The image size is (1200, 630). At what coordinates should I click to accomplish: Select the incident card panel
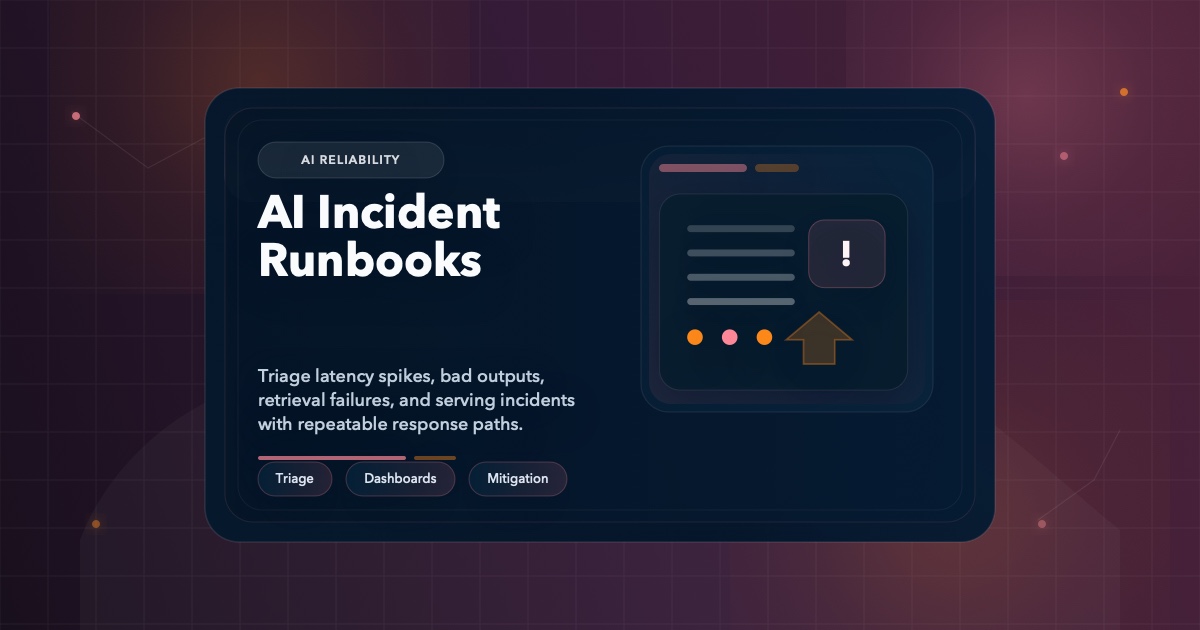[x=787, y=275]
